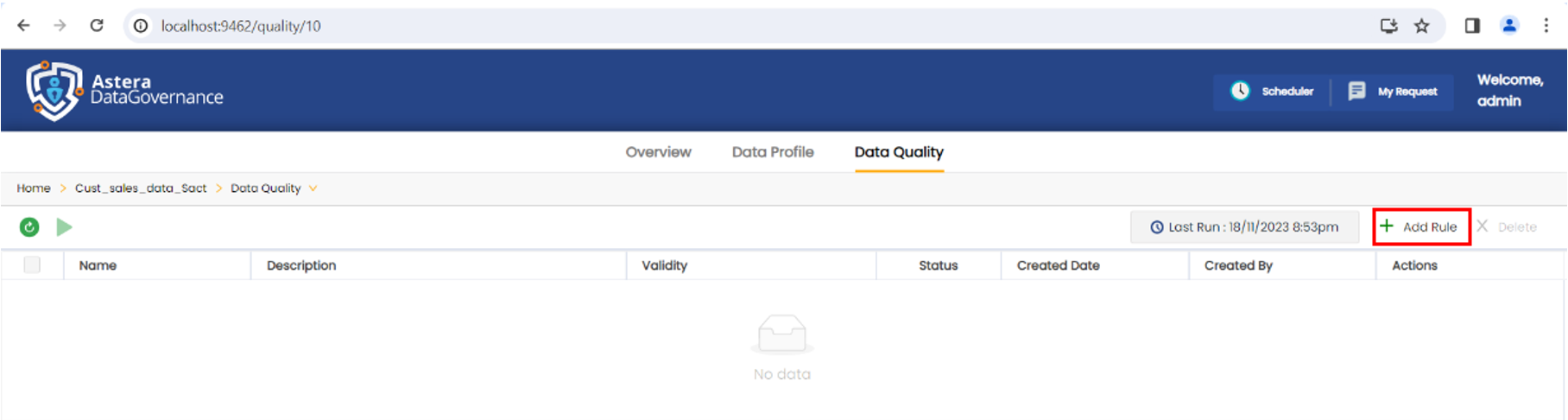1568x420 pixels.
Task: Open My Request message icon
Action: pos(1356,91)
